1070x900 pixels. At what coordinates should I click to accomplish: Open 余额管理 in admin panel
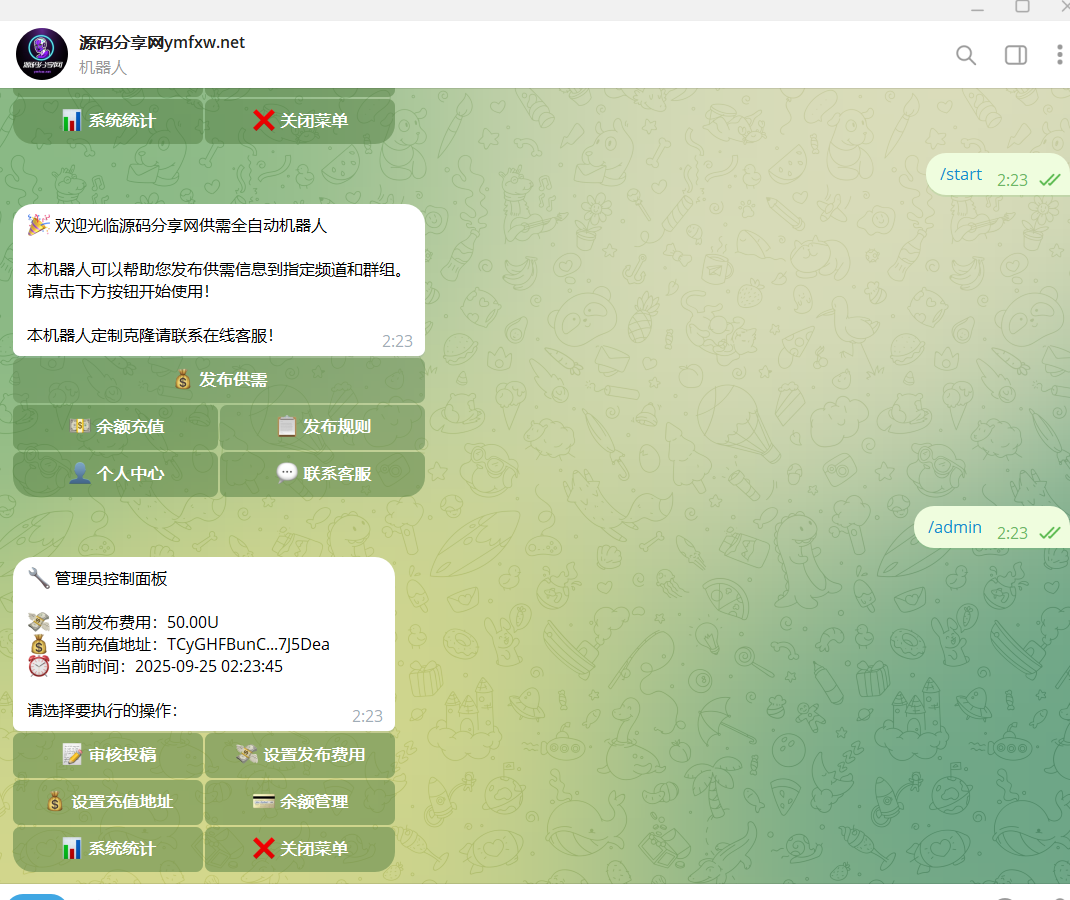(x=300, y=802)
